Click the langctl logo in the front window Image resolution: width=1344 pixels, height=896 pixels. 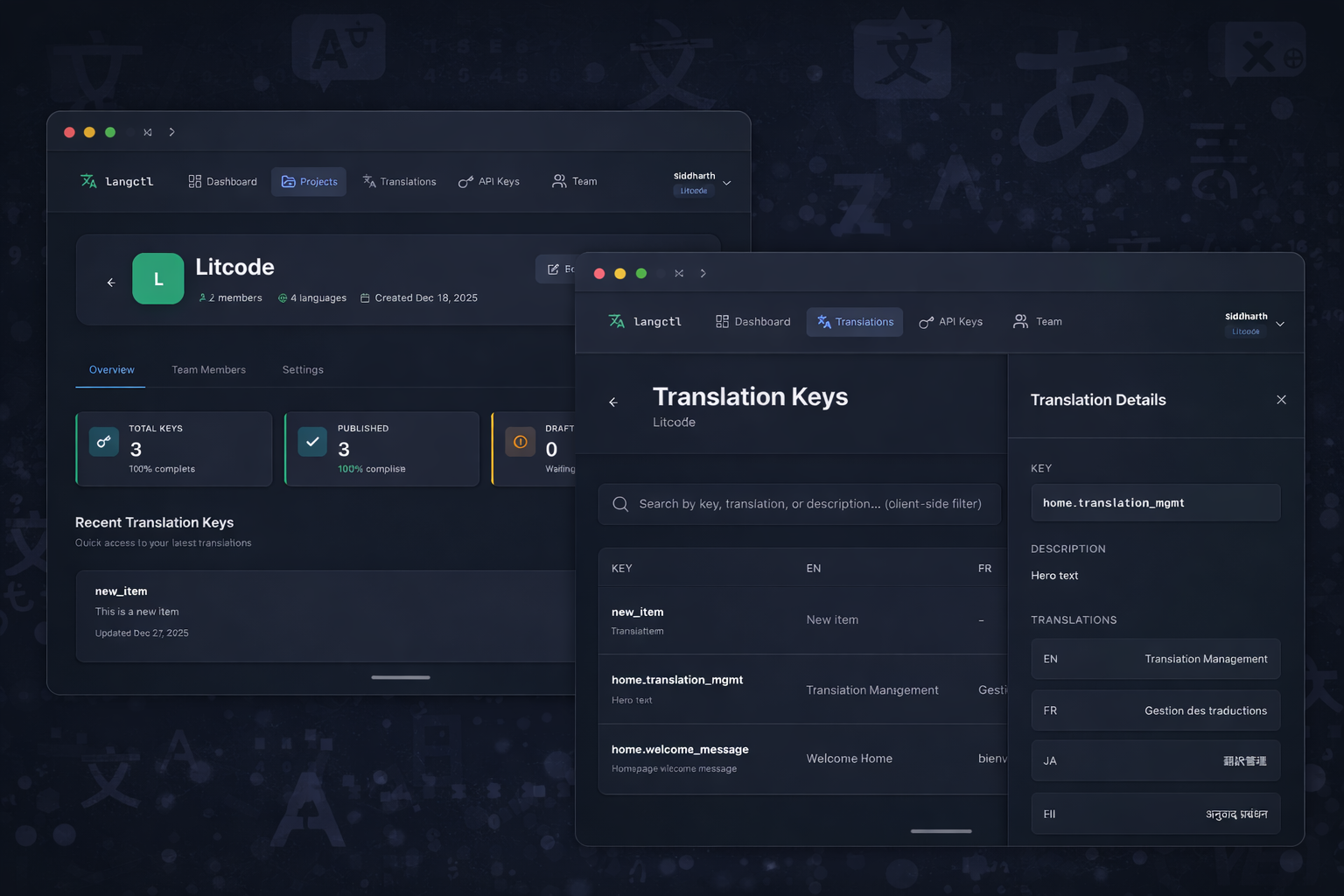pos(645,322)
